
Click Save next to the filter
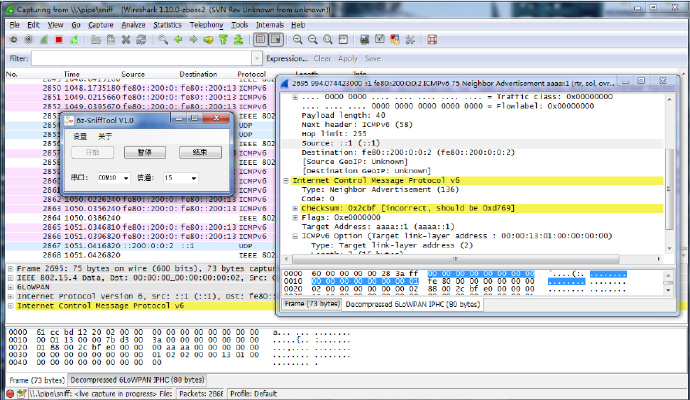coord(372,59)
